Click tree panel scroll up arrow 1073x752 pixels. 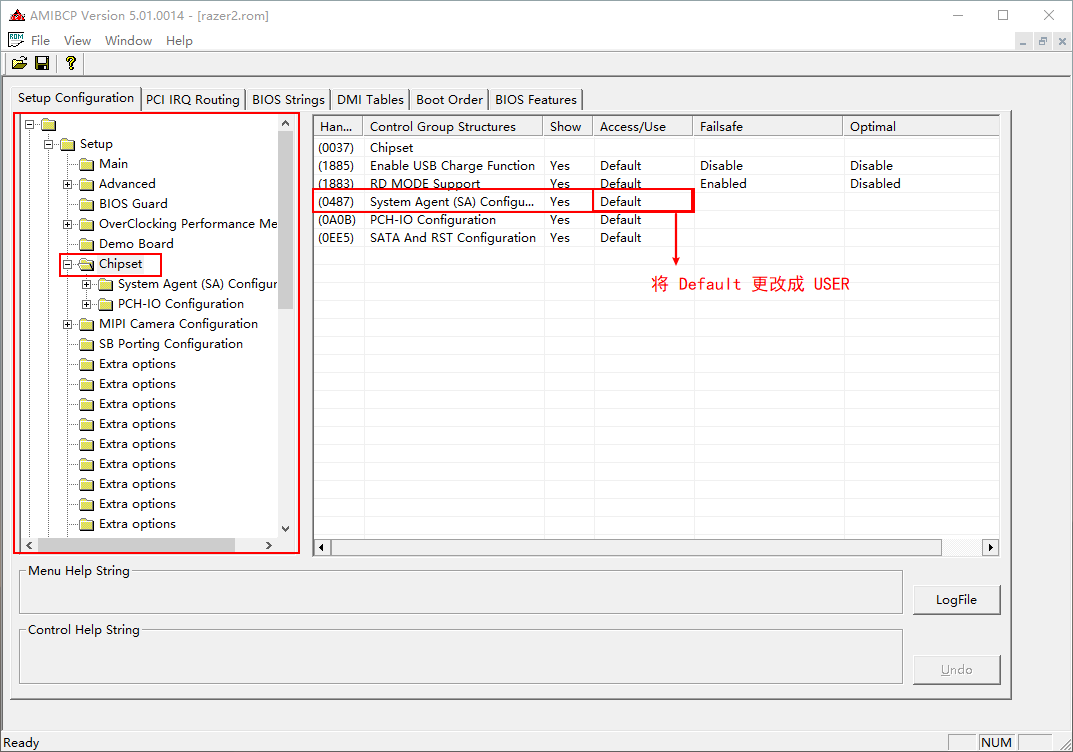(285, 123)
